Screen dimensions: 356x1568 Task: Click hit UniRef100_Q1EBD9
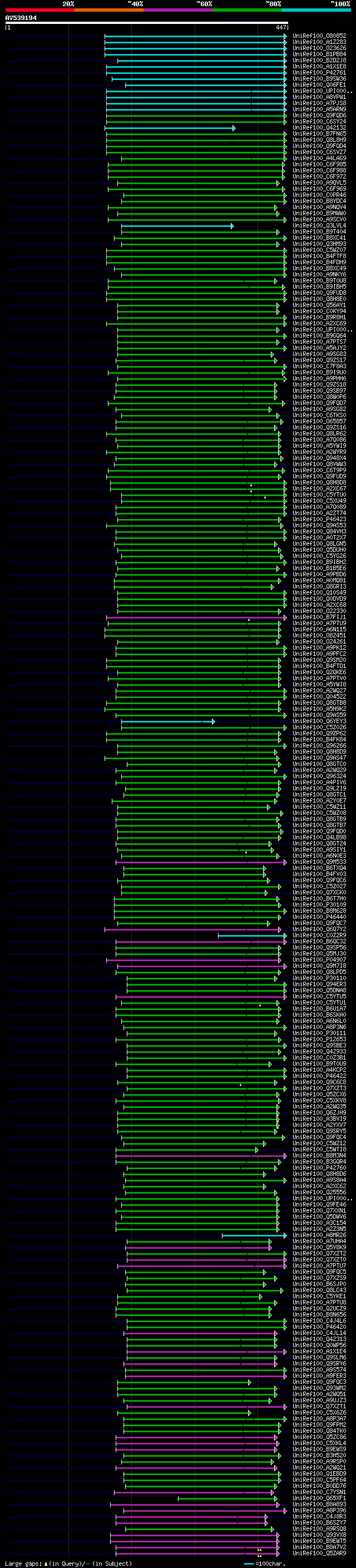pyautogui.click(x=319, y=1474)
